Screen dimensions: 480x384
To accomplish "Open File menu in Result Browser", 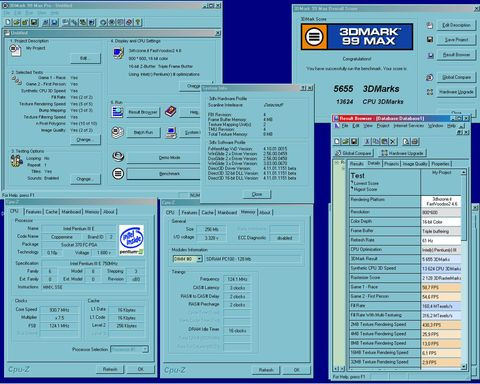I will coord(345,126).
